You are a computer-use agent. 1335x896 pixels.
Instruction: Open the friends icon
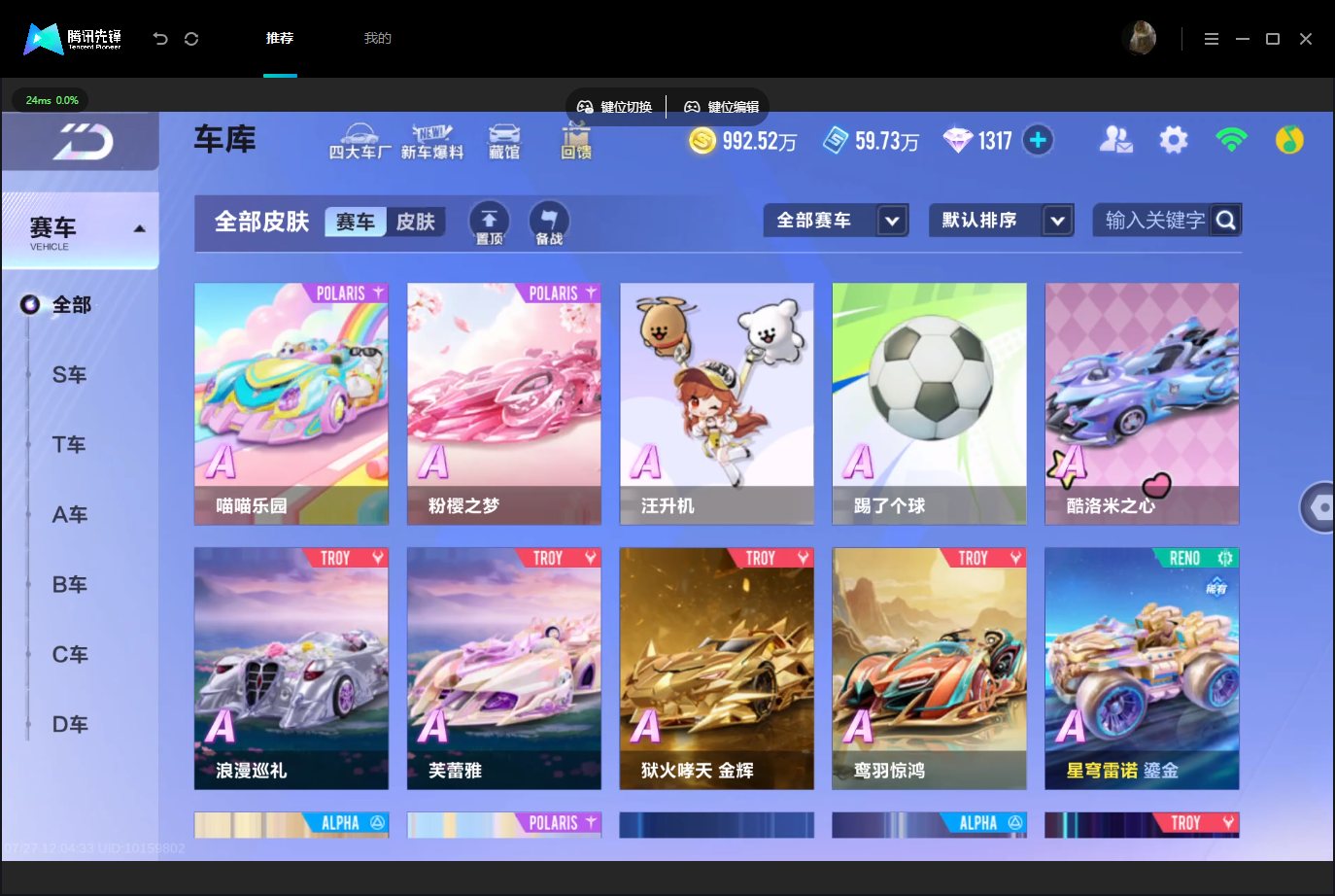point(1115,140)
